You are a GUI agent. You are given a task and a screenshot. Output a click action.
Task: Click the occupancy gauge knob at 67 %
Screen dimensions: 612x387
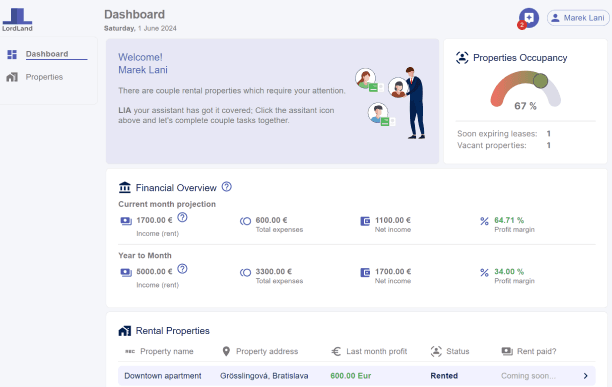click(x=540, y=81)
